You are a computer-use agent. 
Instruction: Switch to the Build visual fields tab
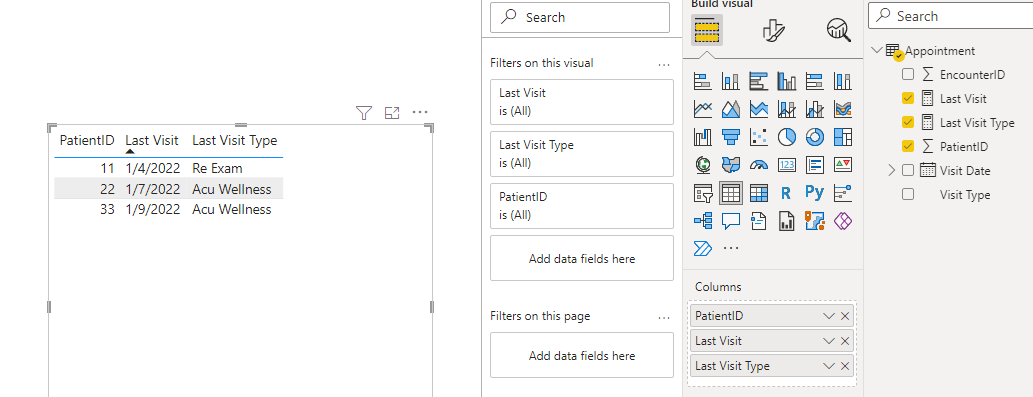(x=706, y=30)
